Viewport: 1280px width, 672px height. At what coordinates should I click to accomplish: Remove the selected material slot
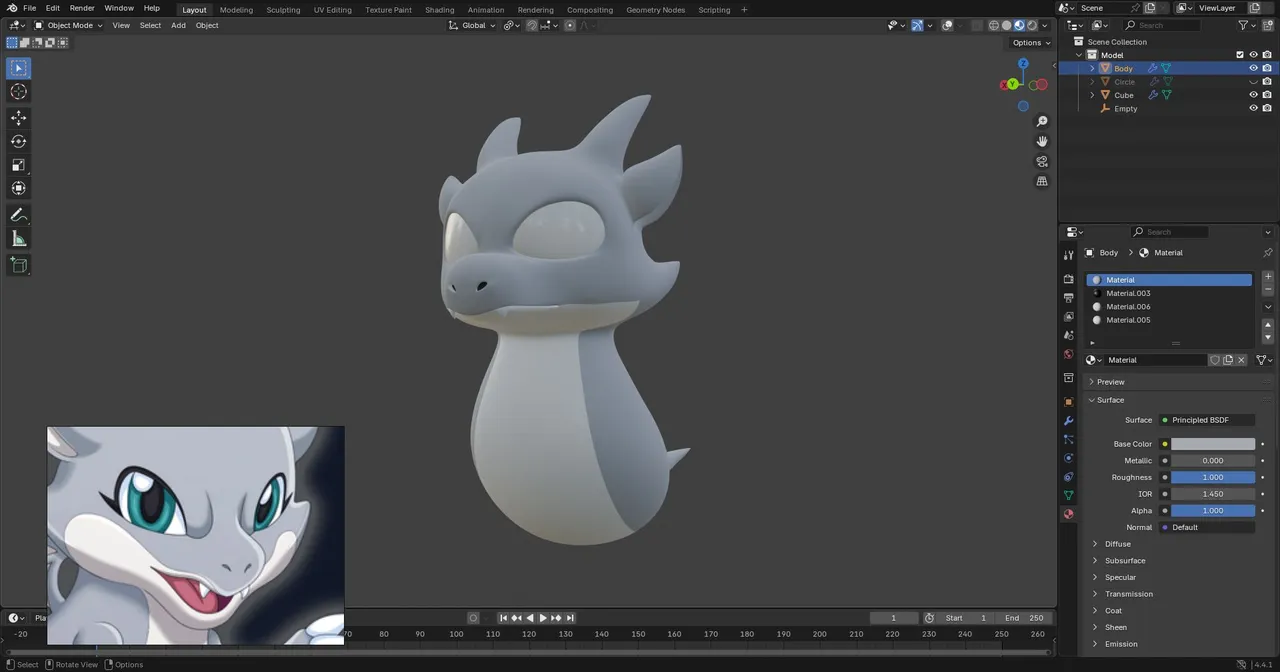[x=1268, y=290]
